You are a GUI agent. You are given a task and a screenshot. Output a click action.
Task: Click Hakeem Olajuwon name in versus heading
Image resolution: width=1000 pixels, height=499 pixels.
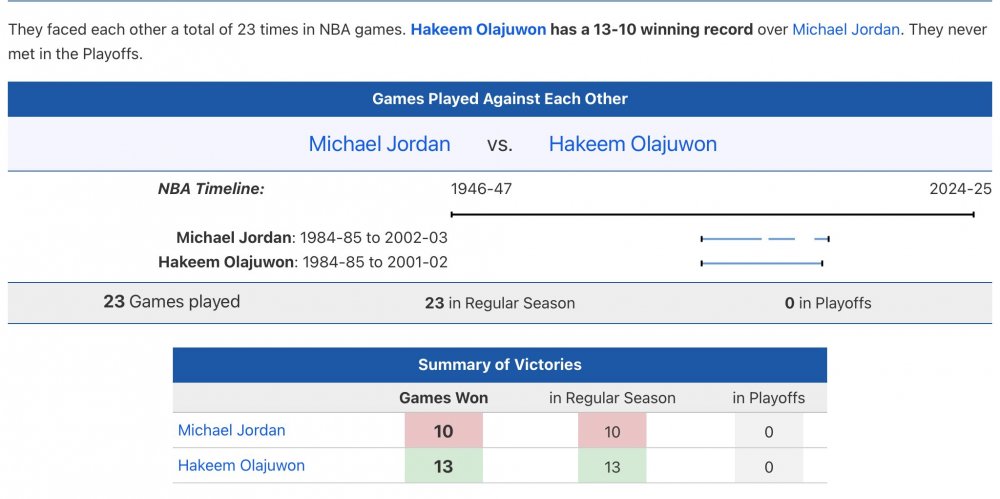click(x=633, y=144)
